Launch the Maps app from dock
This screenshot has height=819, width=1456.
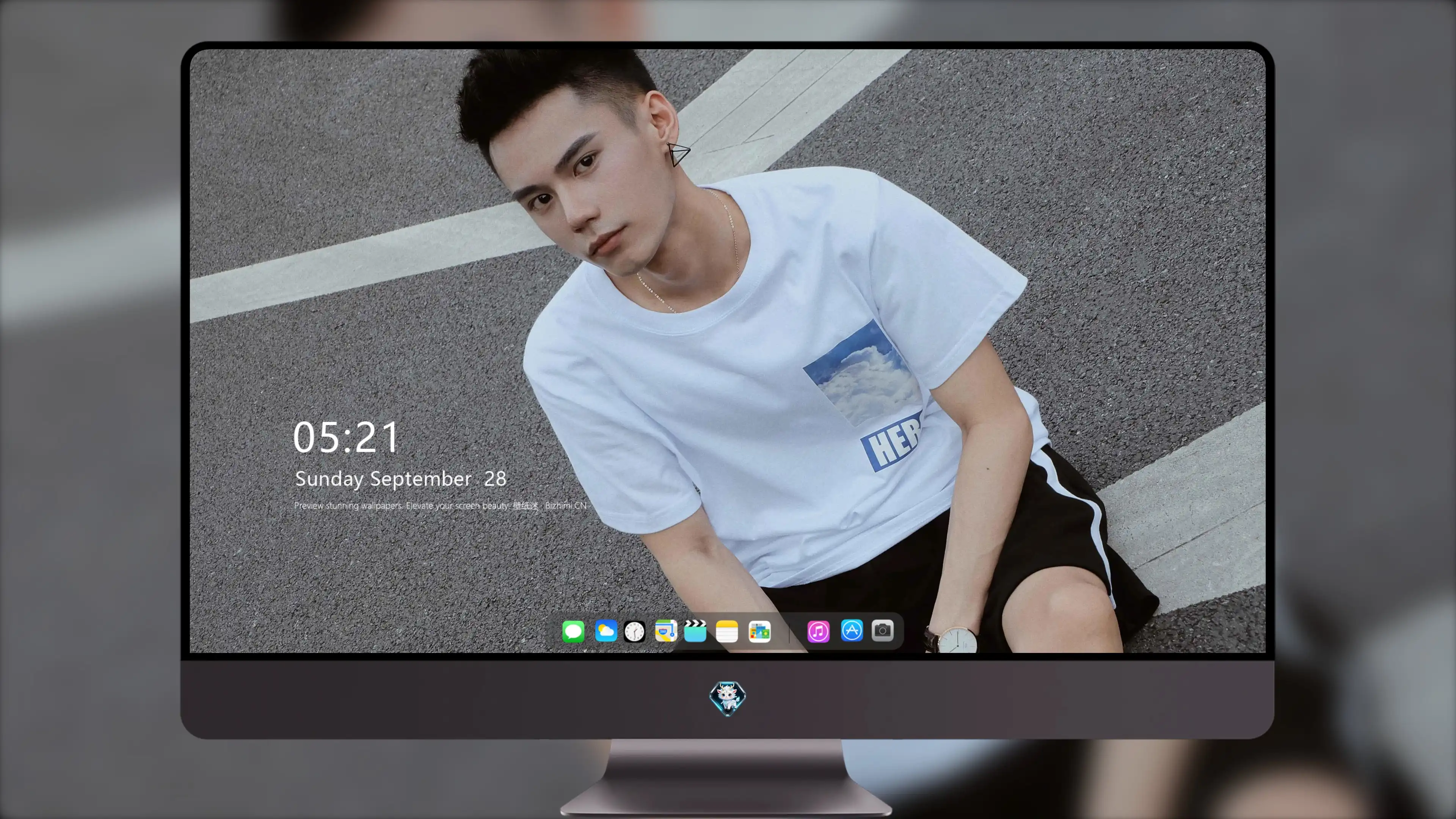coord(665,631)
